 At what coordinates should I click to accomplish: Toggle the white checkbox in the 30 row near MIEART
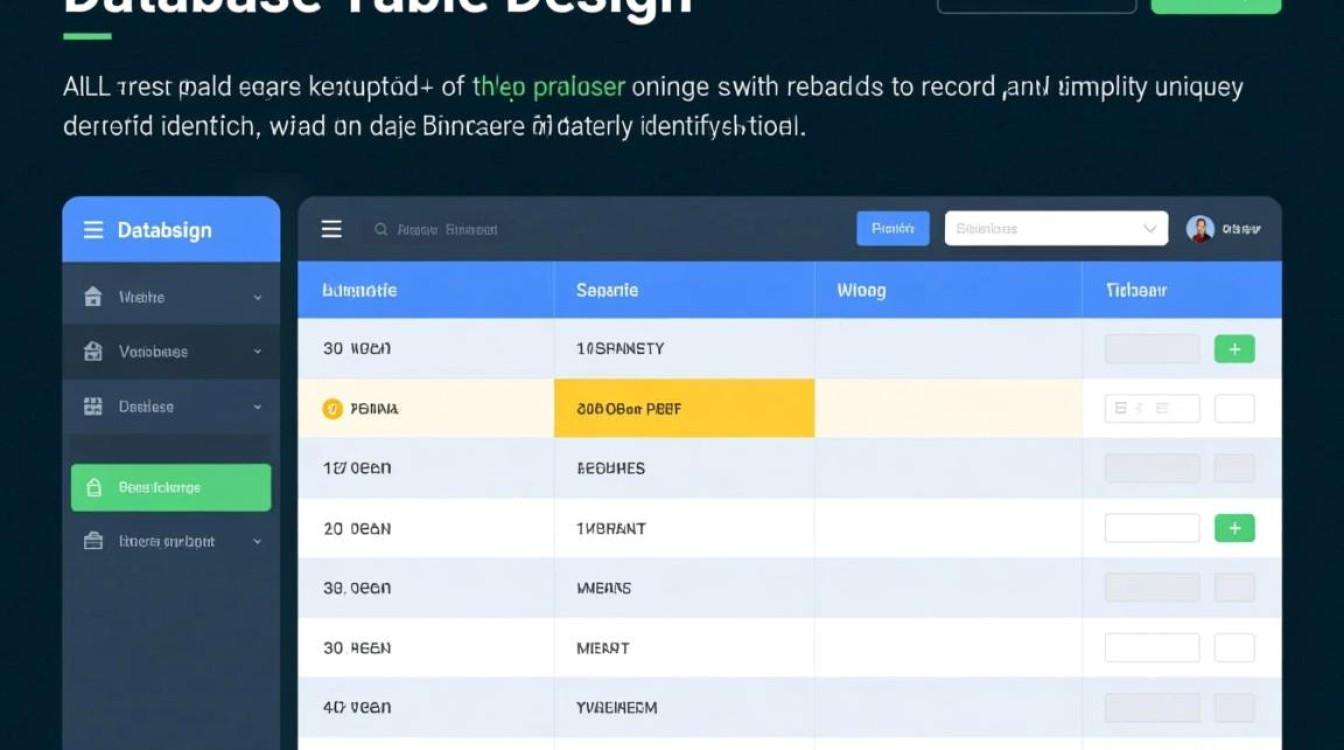click(1234, 647)
